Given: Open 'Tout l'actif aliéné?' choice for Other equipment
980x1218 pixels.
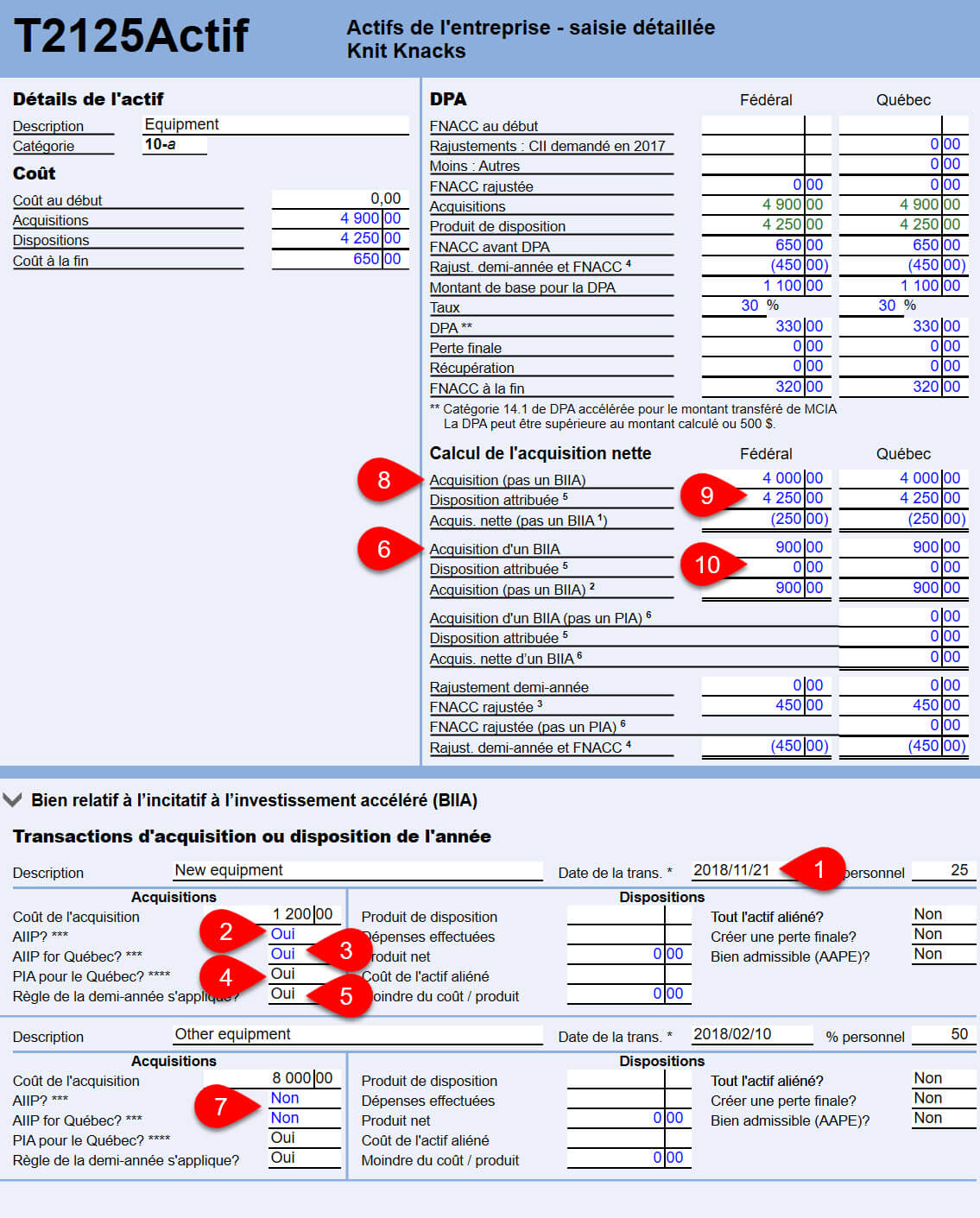Looking at the screenshot, I should pyautogui.click(x=943, y=1078).
